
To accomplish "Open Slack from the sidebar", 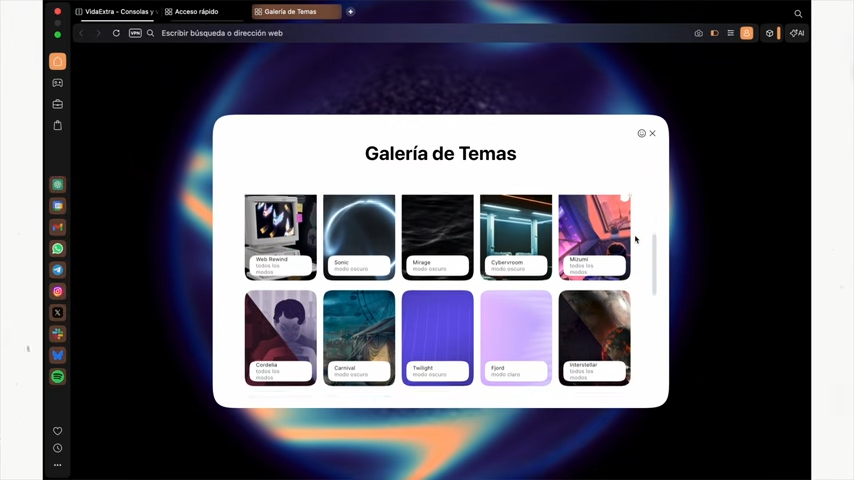I will click(x=58, y=333).
